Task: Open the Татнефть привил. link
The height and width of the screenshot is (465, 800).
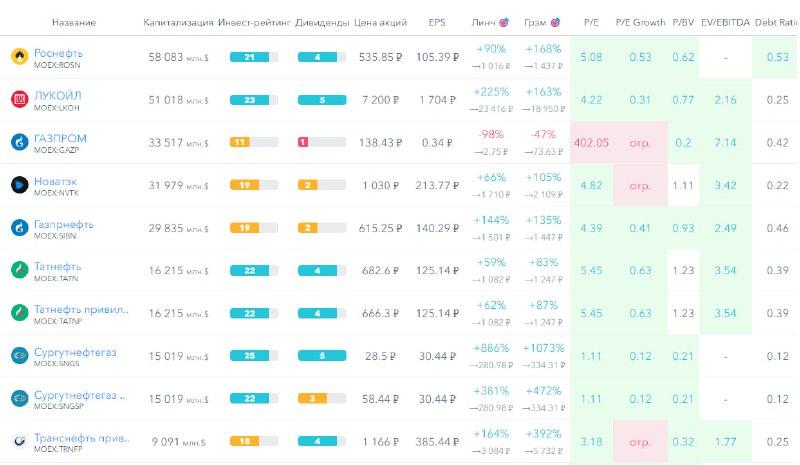Action: [81, 309]
